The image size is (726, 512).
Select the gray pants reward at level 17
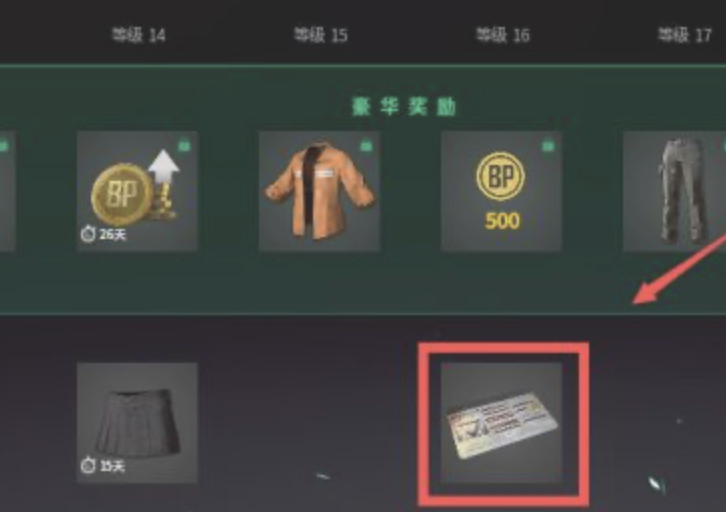(675, 191)
